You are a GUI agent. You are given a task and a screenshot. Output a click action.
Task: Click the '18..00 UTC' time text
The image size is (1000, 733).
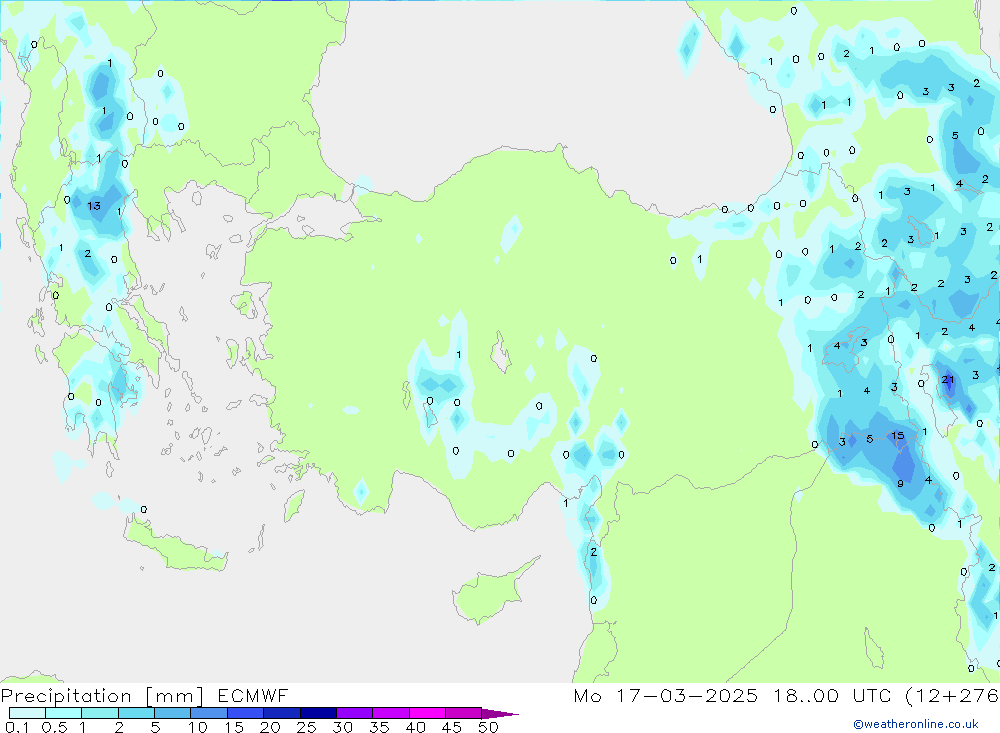[832, 696]
